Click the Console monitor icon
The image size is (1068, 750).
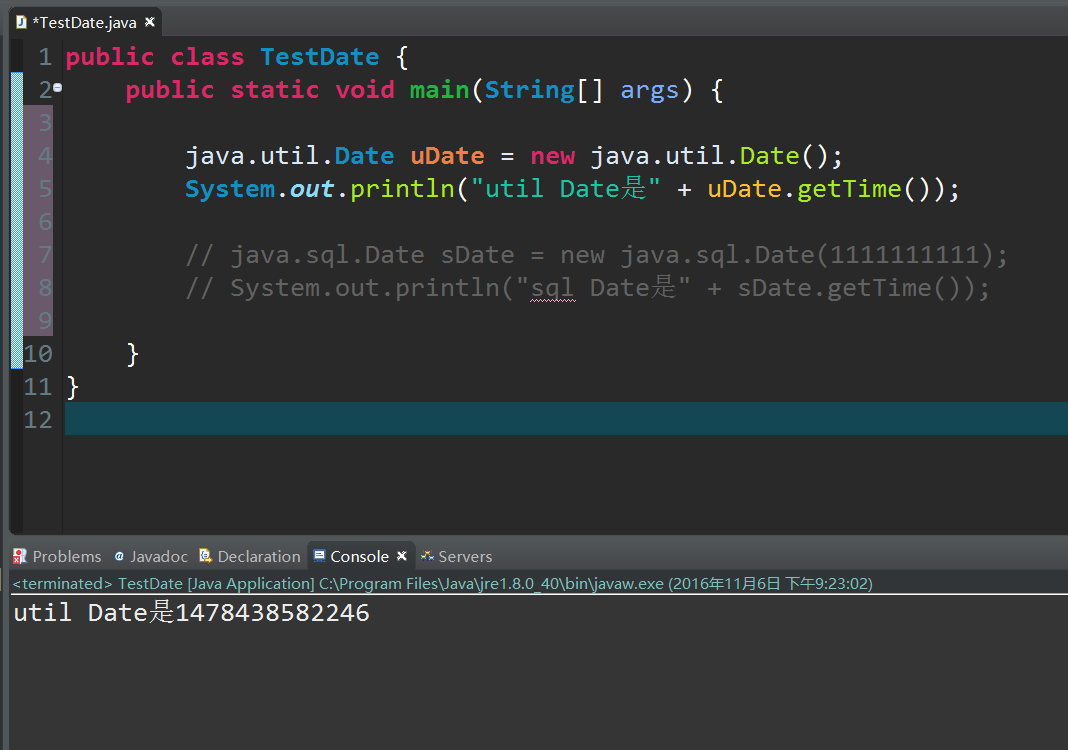coord(319,556)
